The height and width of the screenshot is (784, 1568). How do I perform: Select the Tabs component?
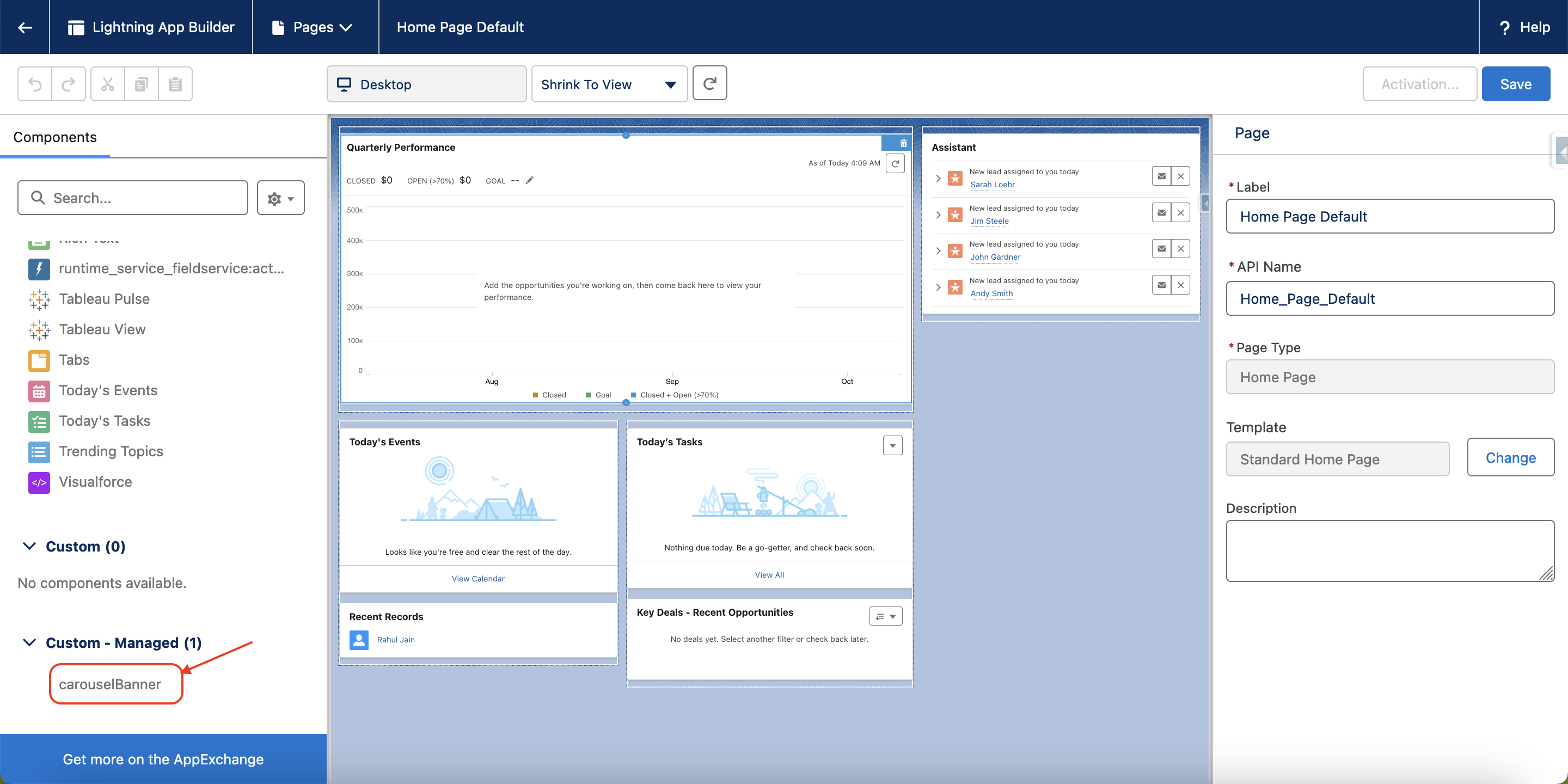coord(59,360)
